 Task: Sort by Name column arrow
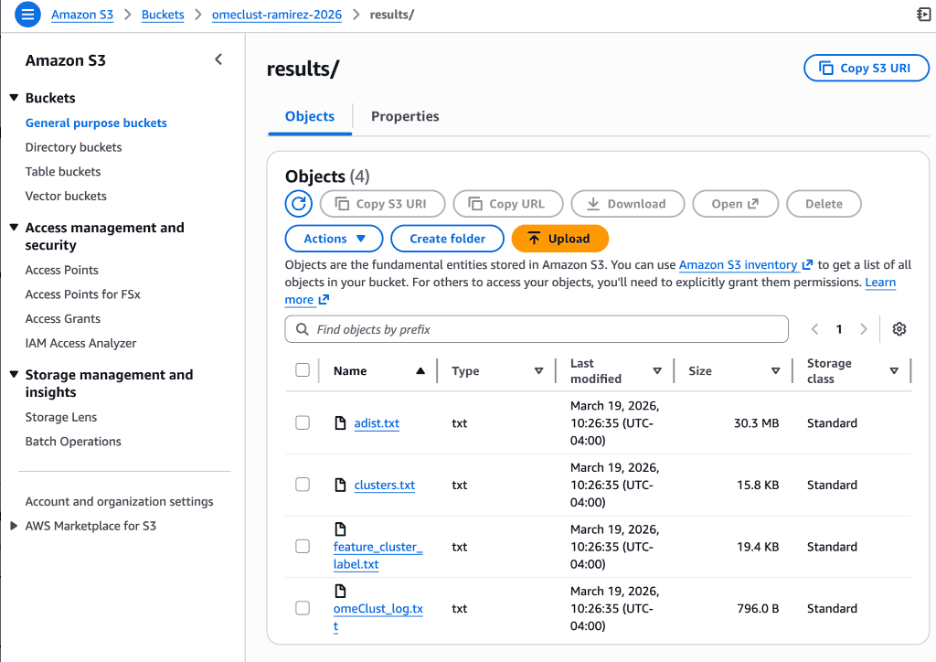pyautogui.click(x=420, y=371)
